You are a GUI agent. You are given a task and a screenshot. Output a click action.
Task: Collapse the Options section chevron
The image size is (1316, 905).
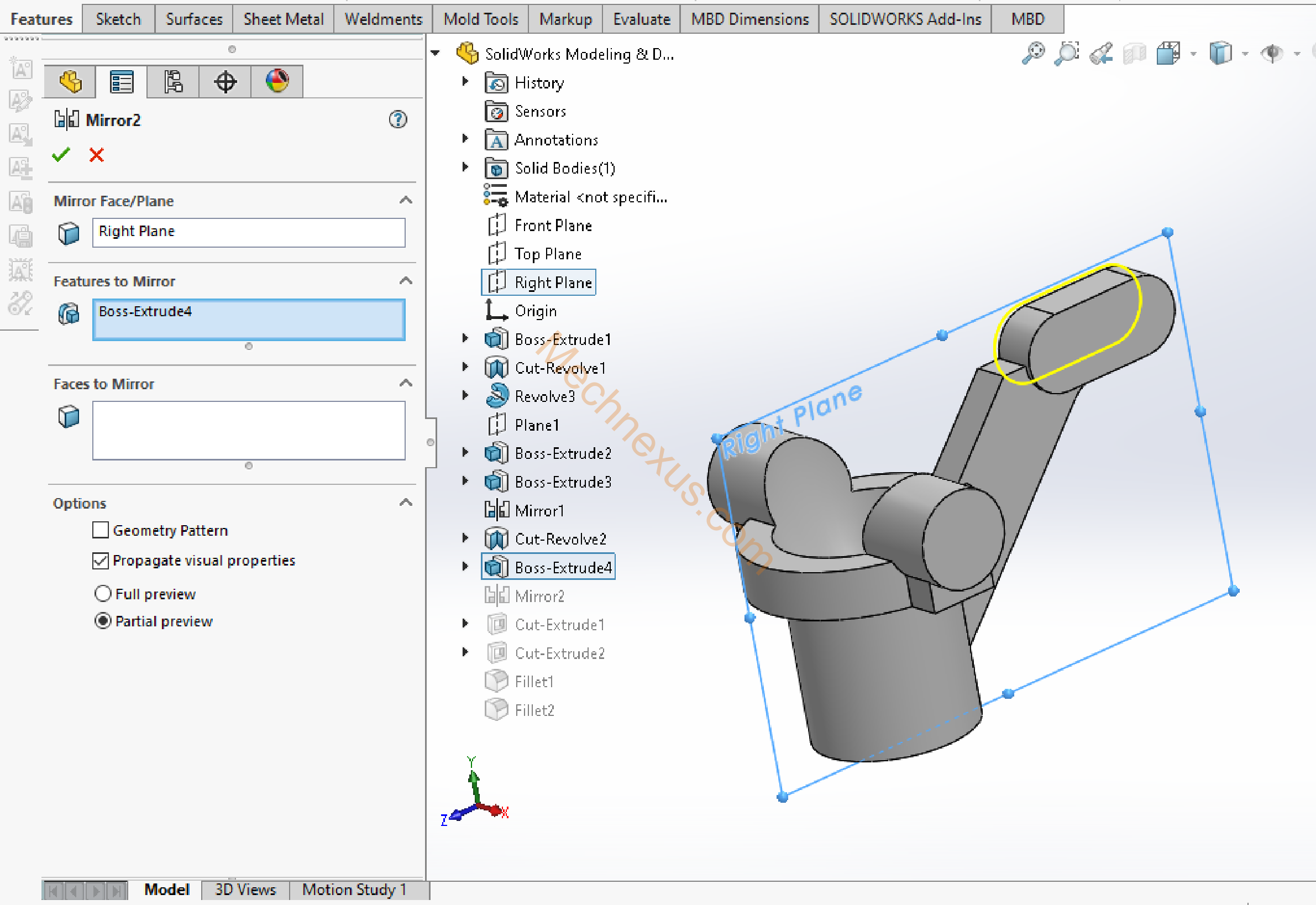(406, 503)
